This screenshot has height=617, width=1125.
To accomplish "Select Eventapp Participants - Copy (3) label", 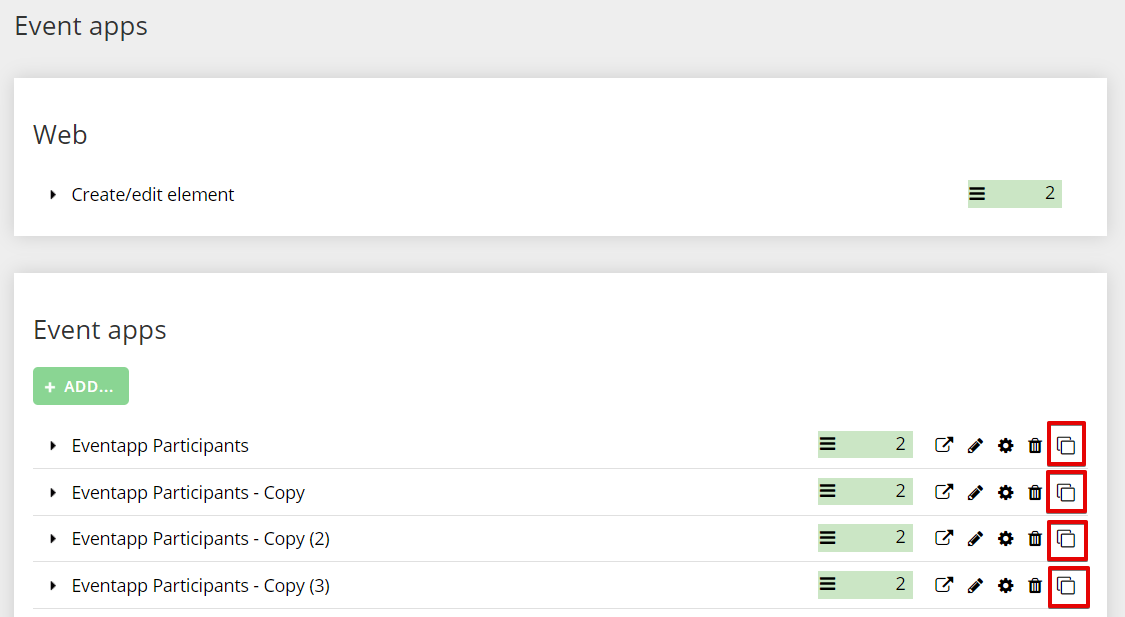I will 201,586.
